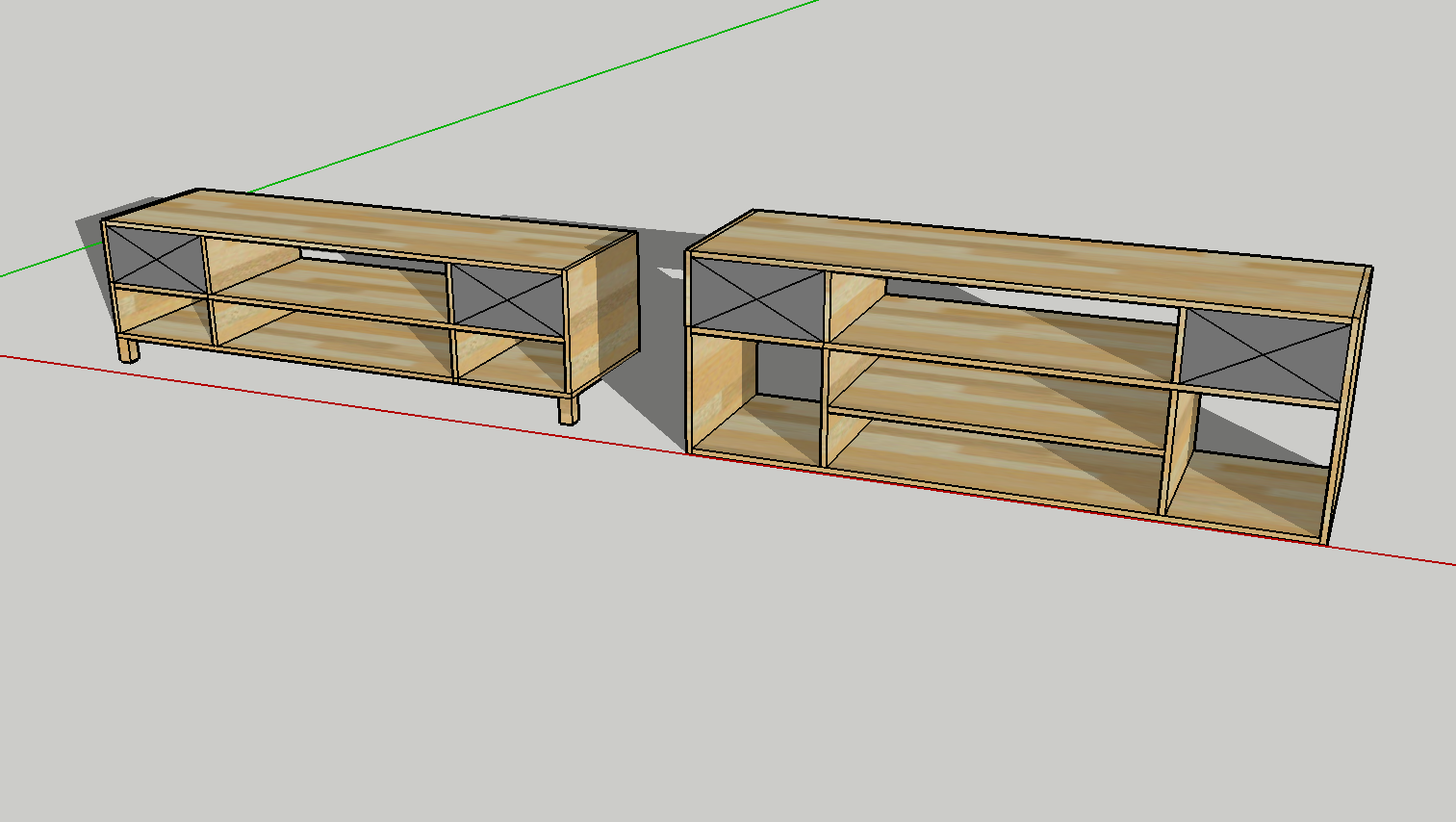Select the left cabinet's front-right leg
The width and height of the screenshot is (1456, 822).
pos(569,410)
